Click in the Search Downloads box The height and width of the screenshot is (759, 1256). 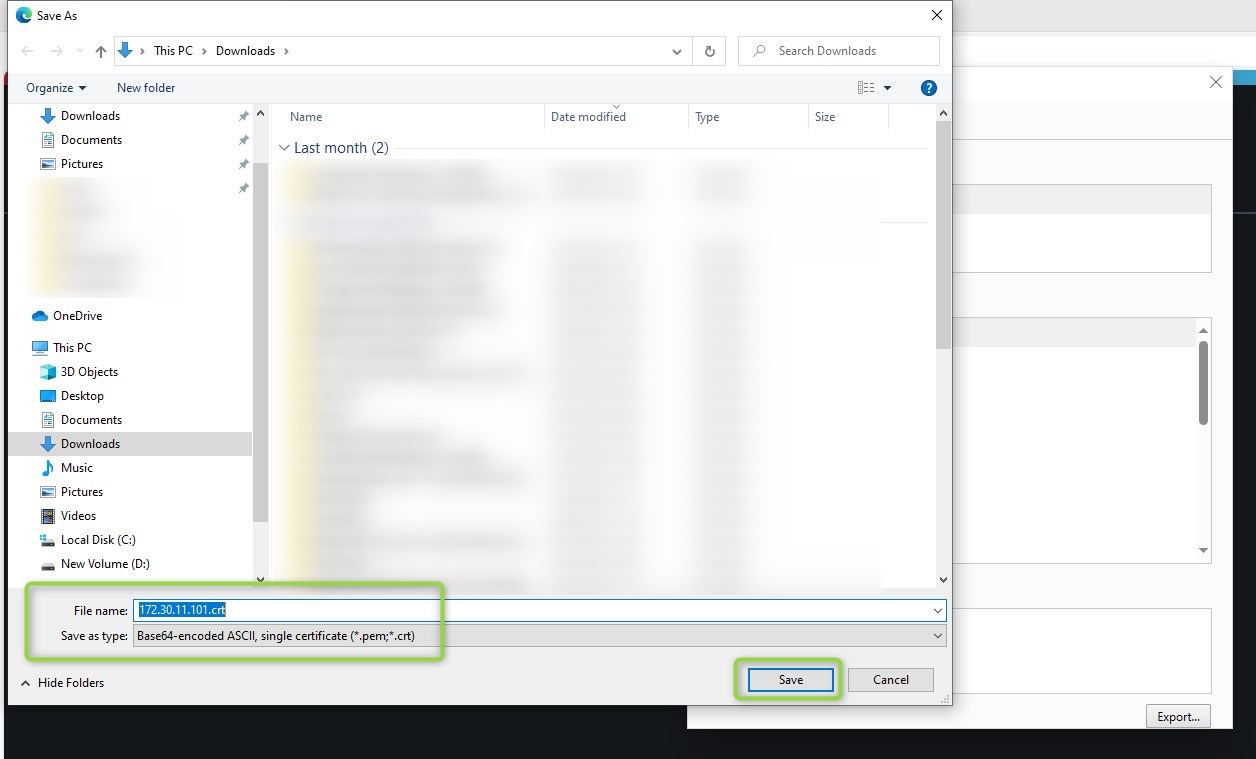point(838,51)
